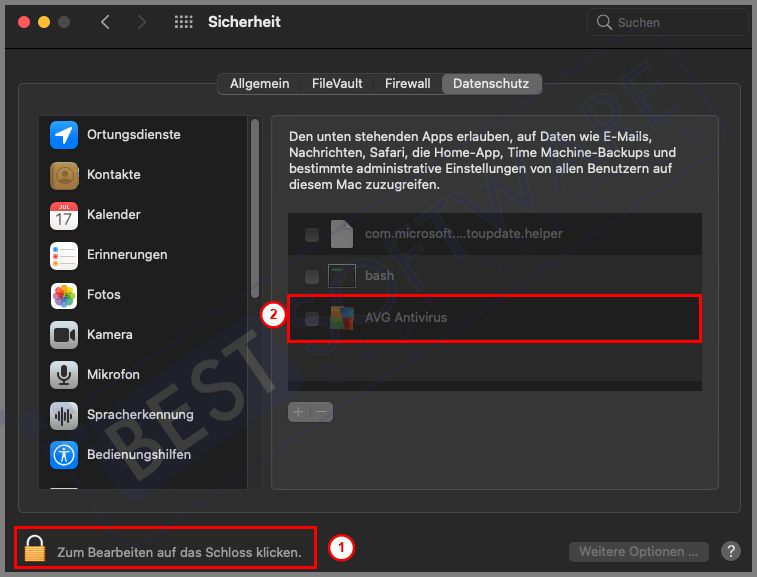Select the Mikrofon label
Screen dimensions: 757x577
[113, 375]
